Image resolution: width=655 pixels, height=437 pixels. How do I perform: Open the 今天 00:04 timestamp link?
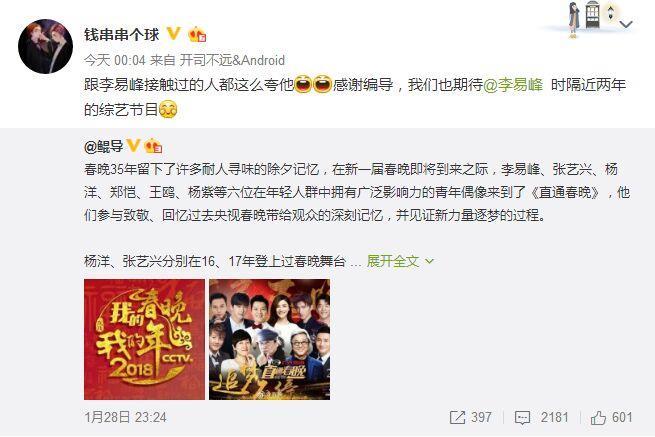coord(114,60)
